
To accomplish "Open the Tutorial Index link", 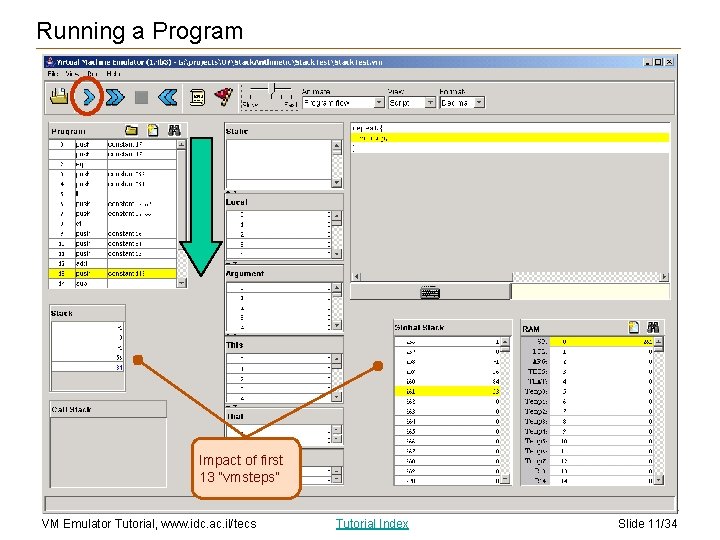I will pos(372,523).
